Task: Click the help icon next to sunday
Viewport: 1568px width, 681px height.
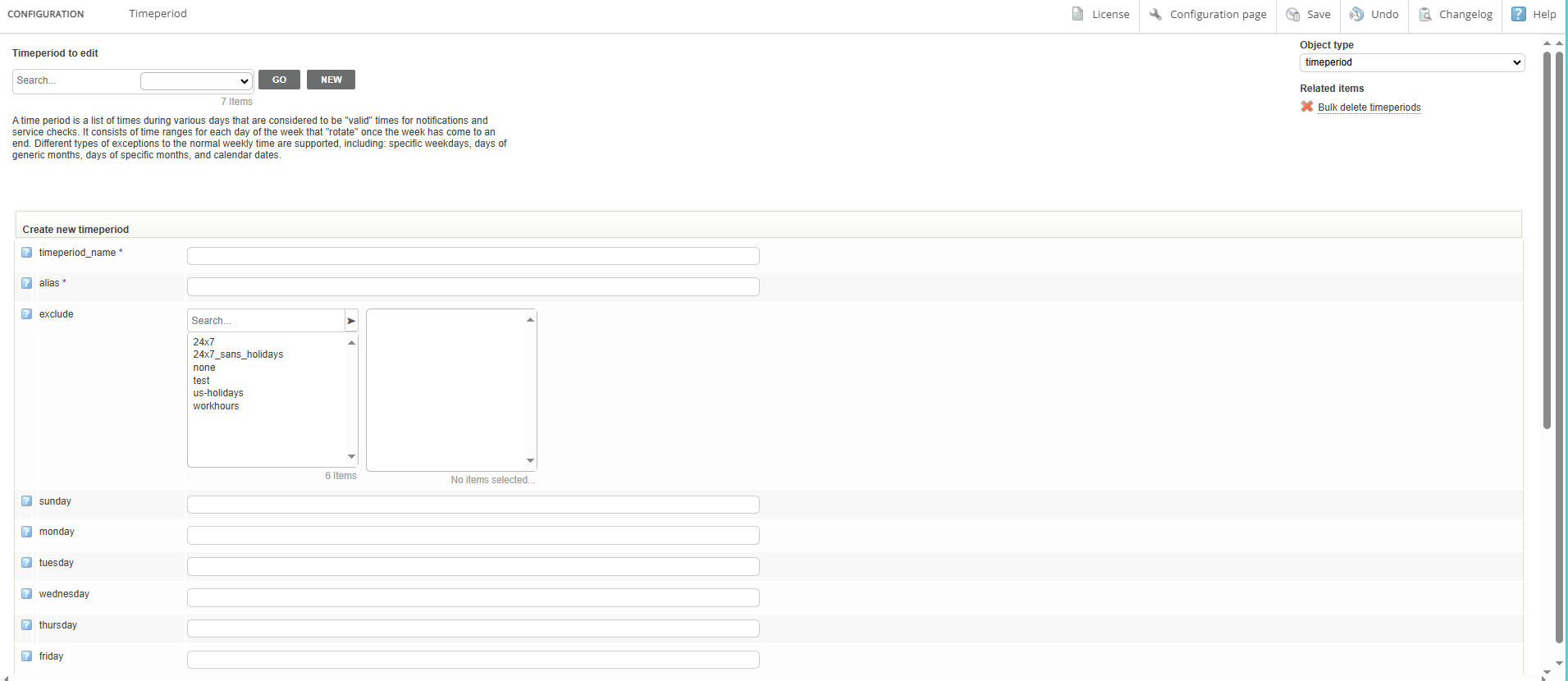Action: [x=26, y=501]
